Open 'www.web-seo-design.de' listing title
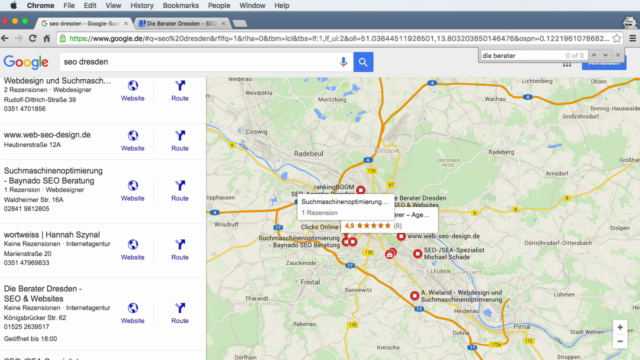640x360 pixels. (47, 135)
